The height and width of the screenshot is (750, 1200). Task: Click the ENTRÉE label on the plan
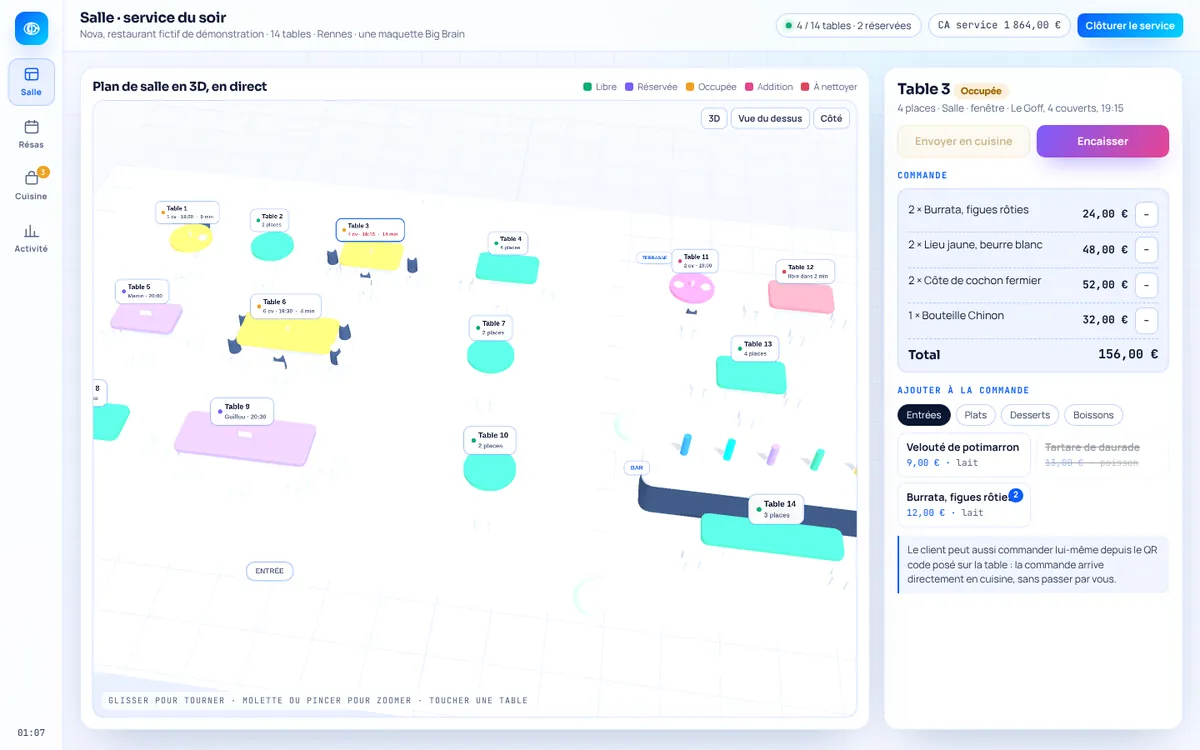[x=270, y=571]
